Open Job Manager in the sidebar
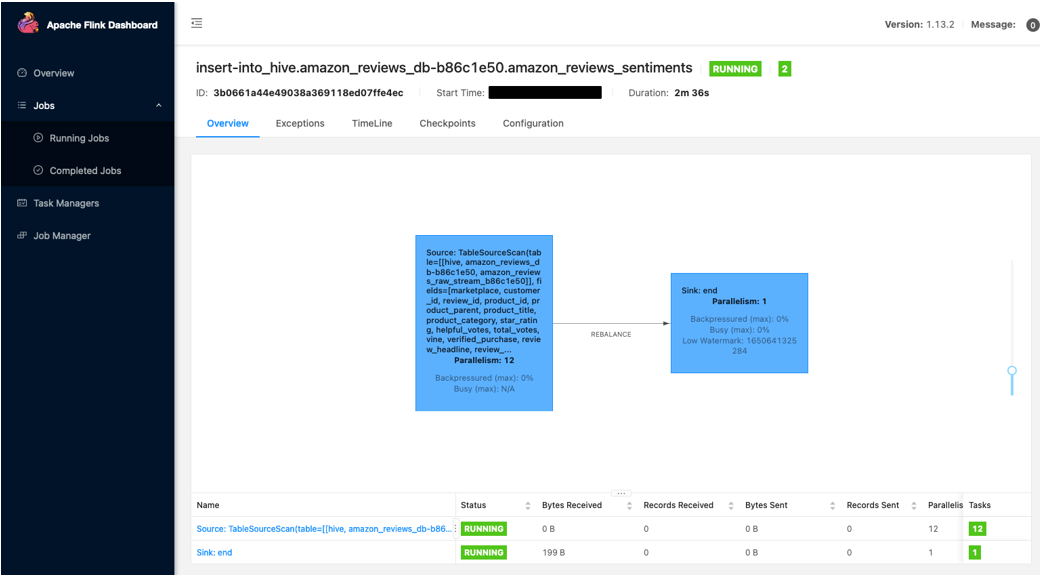The image size is (1040, 577). (88, 235)
